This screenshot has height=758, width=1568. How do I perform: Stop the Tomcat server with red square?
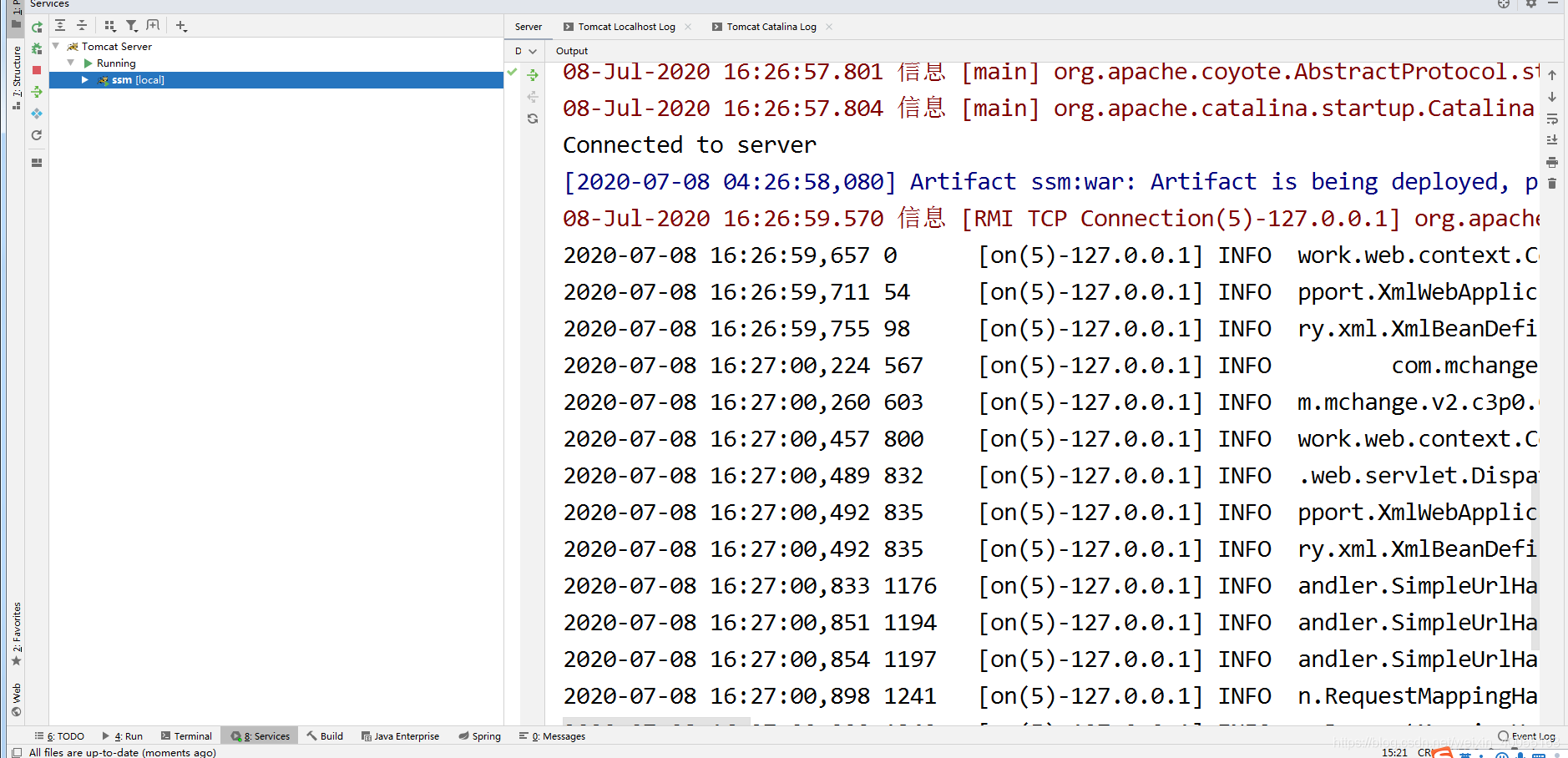pyautogui.click(x=37, y=70)
